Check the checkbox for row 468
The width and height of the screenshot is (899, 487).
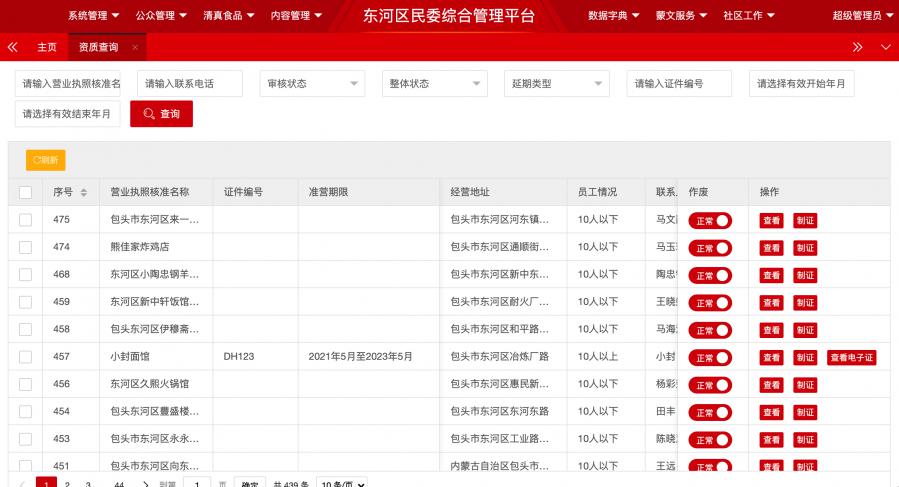pos(26,274)
